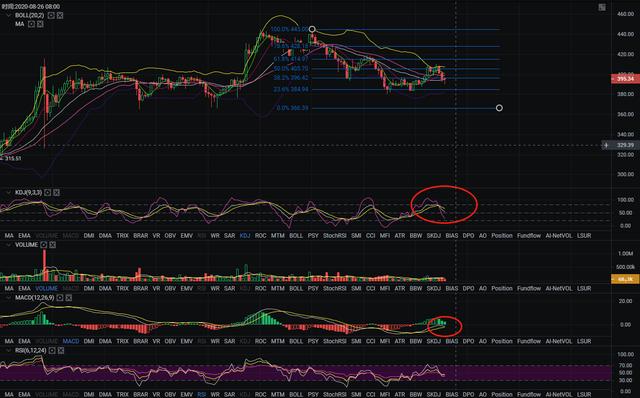The image size is (640, 398).
Task: Switch to StochRSI in the row beneath the KDJ chart
Action: (x=334, y=236)
